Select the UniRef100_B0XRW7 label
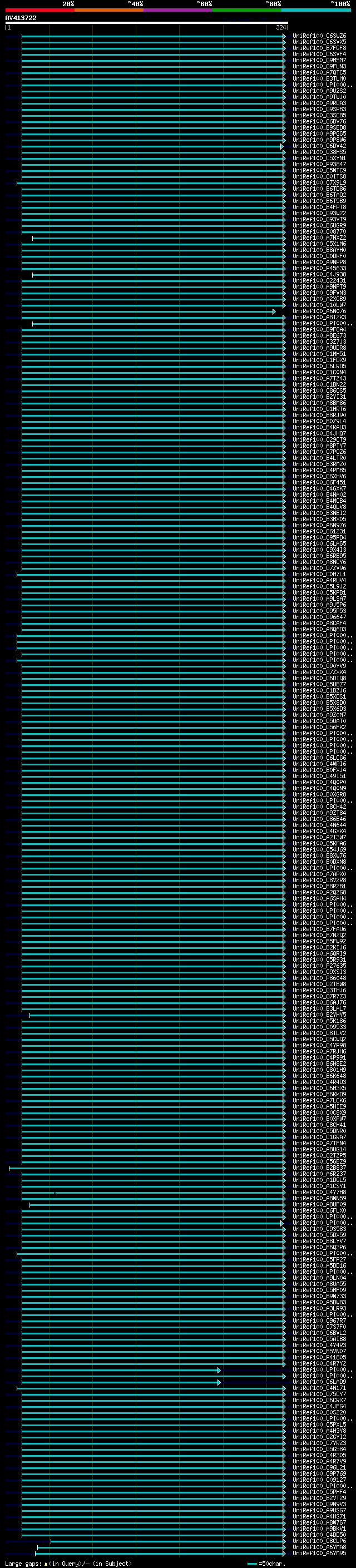Image resolution: width=356 pixels, height=1568 pixels. pyautogui.click(x=319, y=1118)
